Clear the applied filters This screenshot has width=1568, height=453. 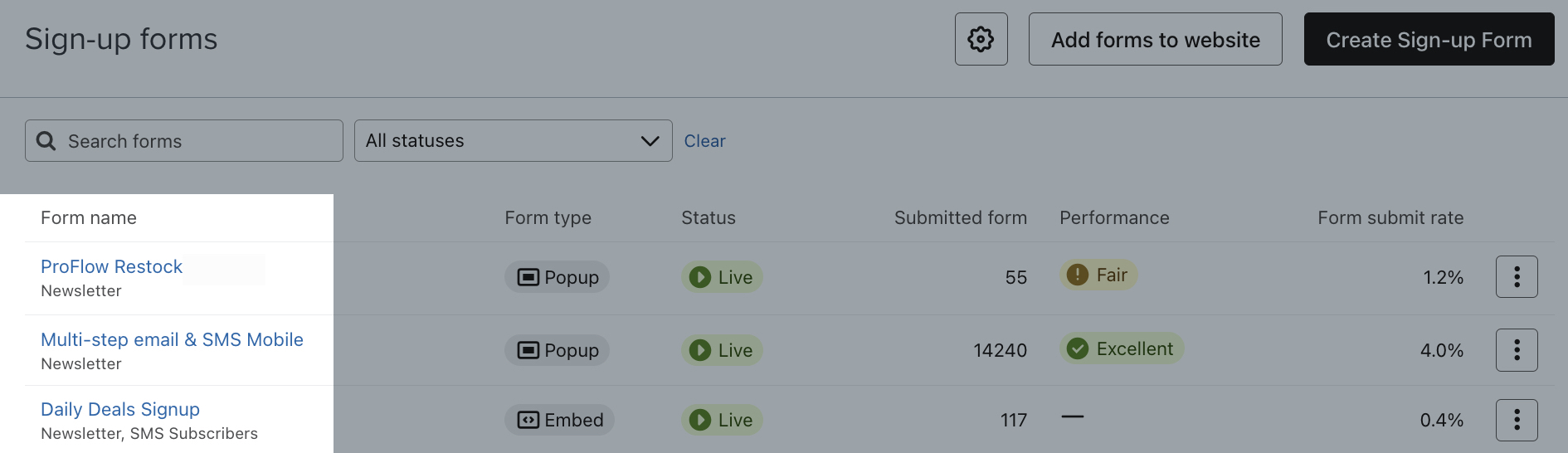pyautogui.click(x=704, y=141)
